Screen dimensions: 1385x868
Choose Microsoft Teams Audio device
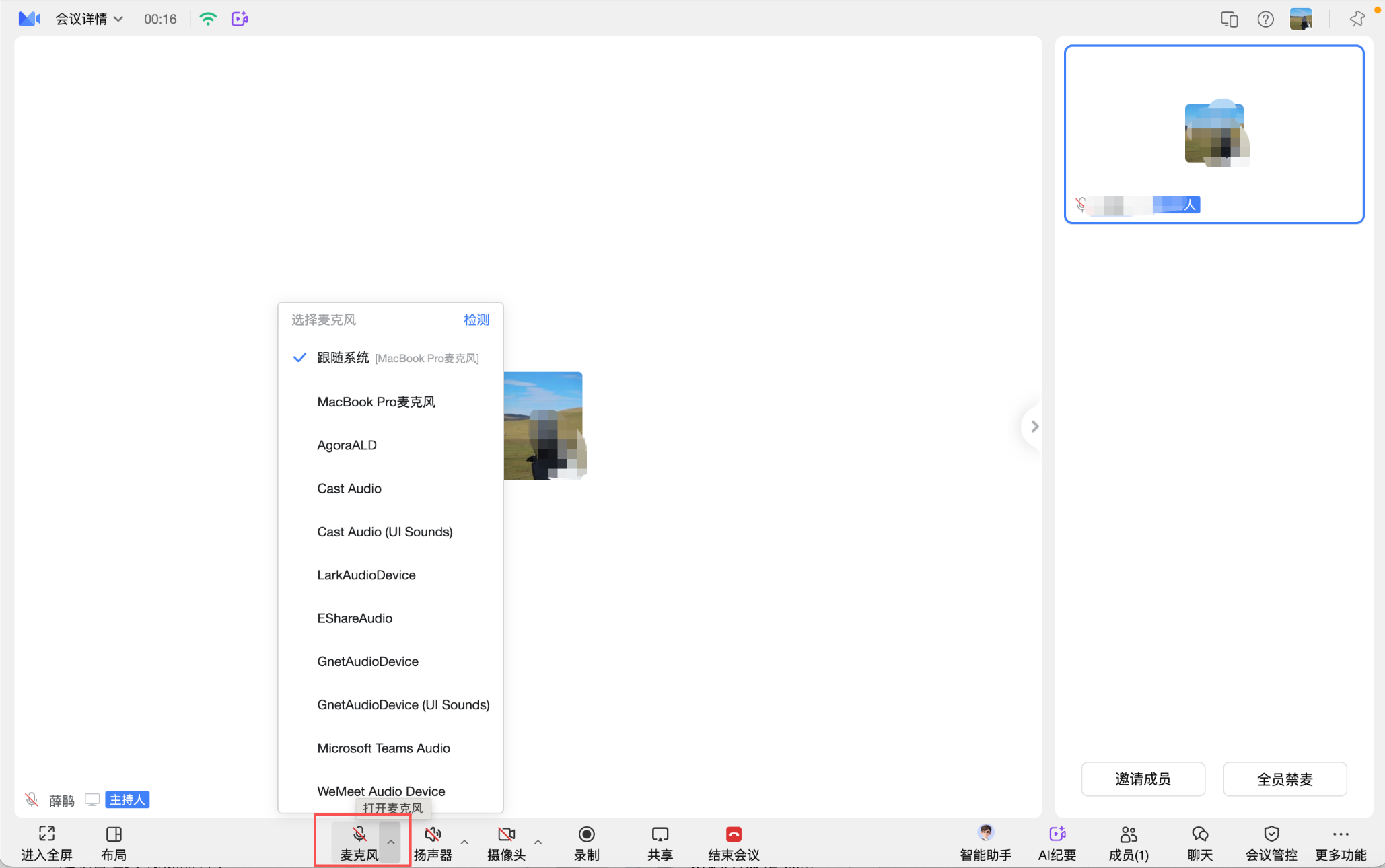[390, 748]
